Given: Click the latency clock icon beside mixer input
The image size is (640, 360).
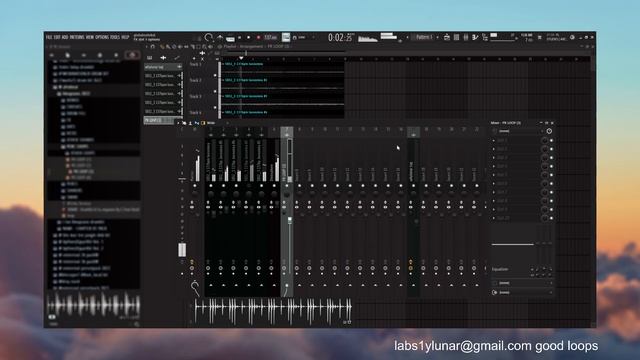Looking at the screenshot, I should 549,131.
